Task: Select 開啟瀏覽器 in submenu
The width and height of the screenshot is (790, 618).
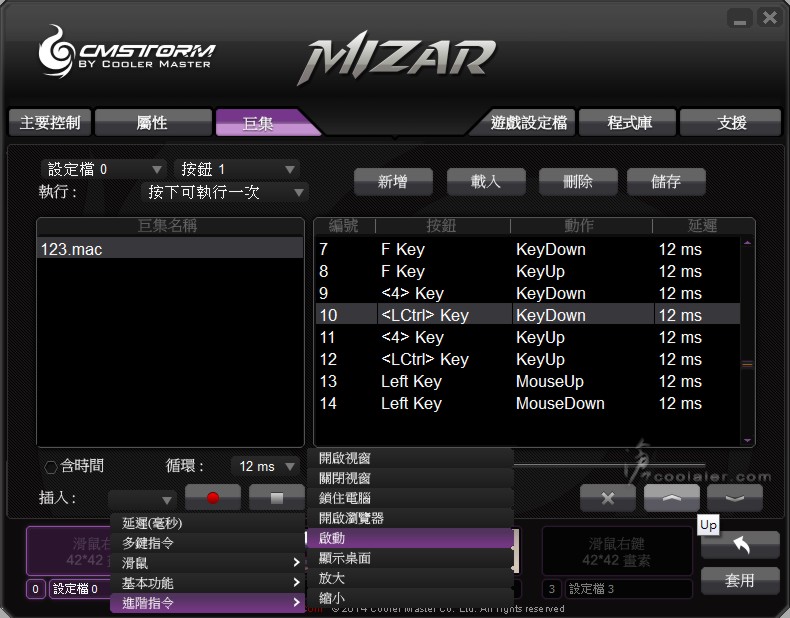Action: coord(410,518)
